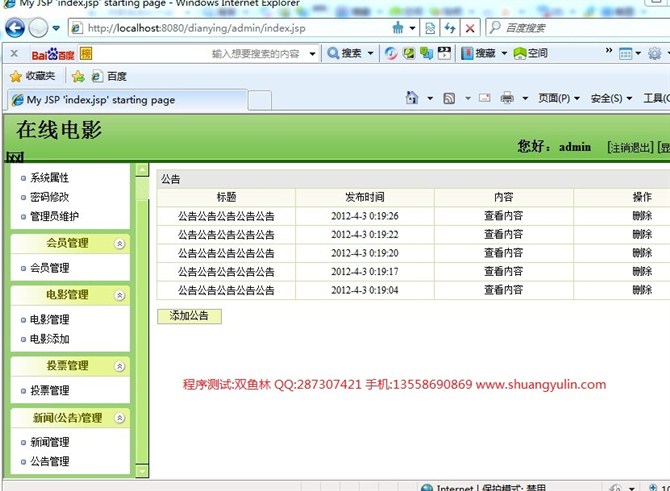Screen dimensions: 670x491
Task: Open the address bar history dropdown
Action: tap(412, 29)
